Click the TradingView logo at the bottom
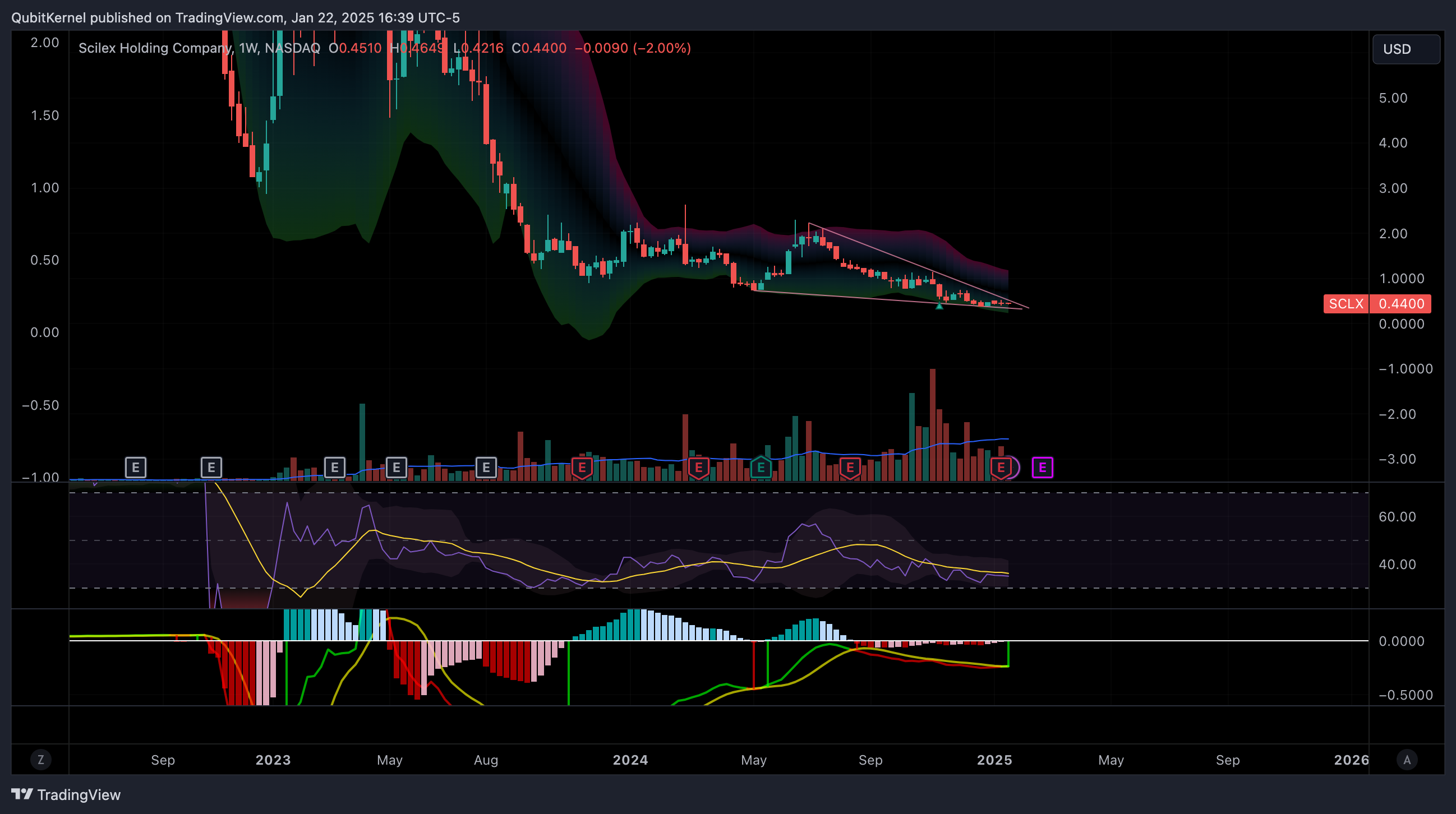1456x814 pixels. click(66, 795)
